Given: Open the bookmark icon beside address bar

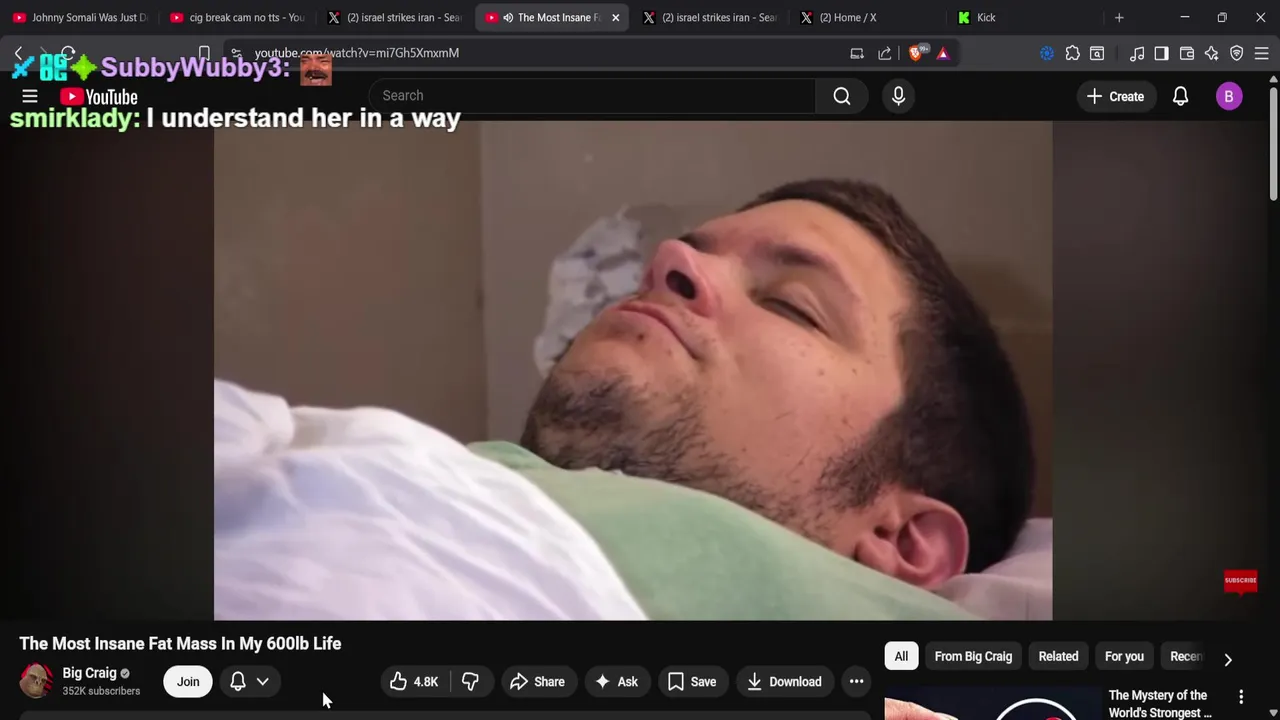Looking at the screenshot, I should [204, 53].
